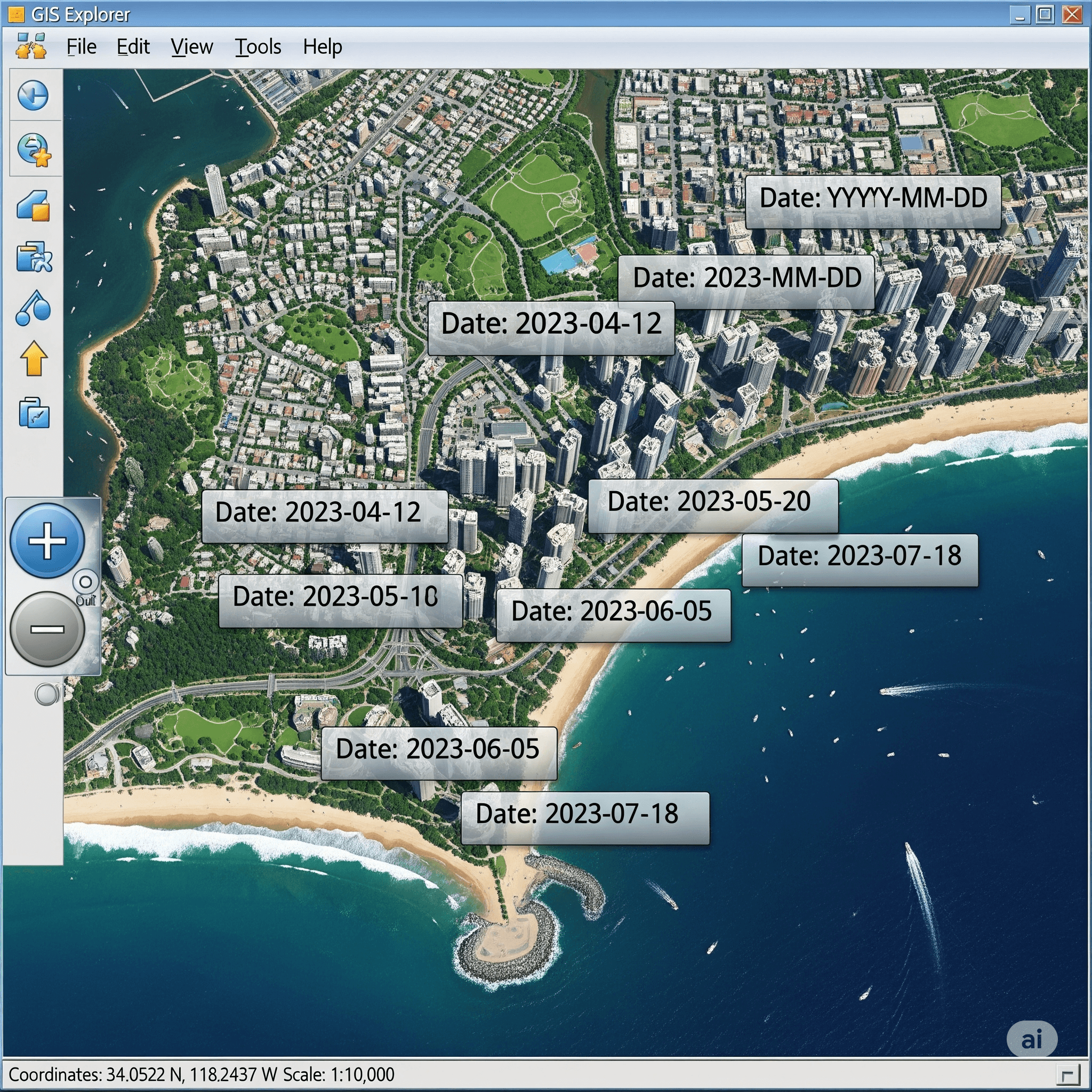Viewport: 1092px width, 1092px height.
Task: Open the blue folder tools icon
Action: 34,257
